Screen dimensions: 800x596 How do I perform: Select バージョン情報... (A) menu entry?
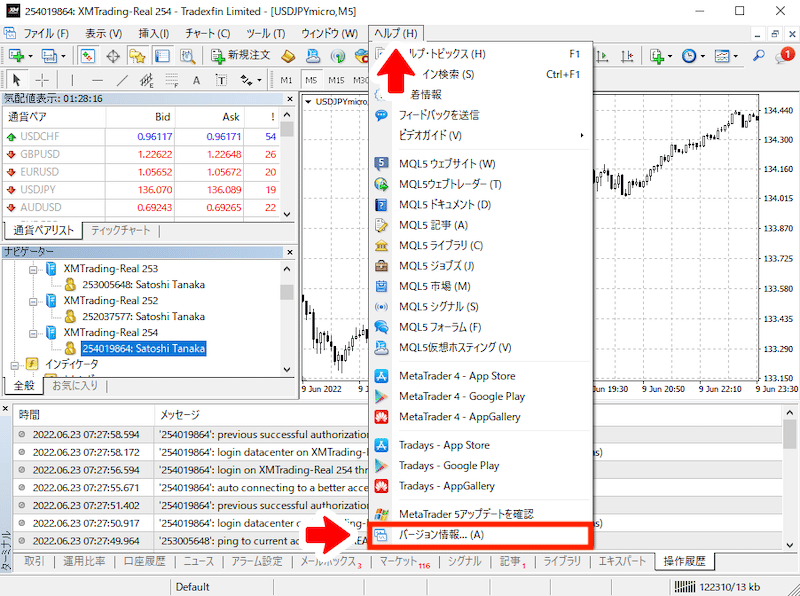coord(480,535)
